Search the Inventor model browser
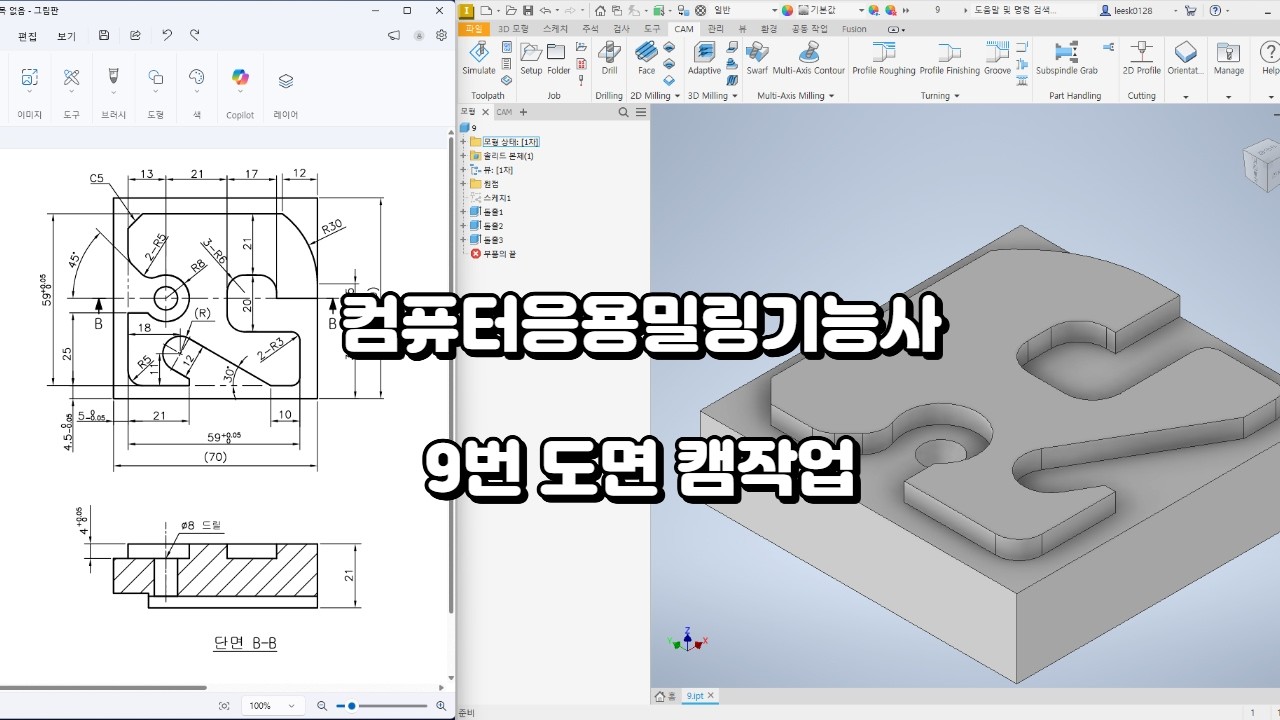 (623, 112)
